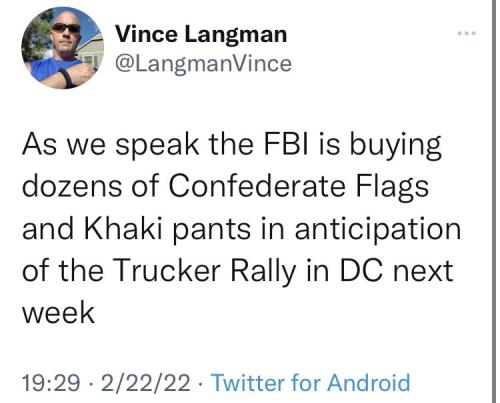Click the 2/22/22 tweet date
Viewport: 500px width, 403px height.
click(146, 383)
